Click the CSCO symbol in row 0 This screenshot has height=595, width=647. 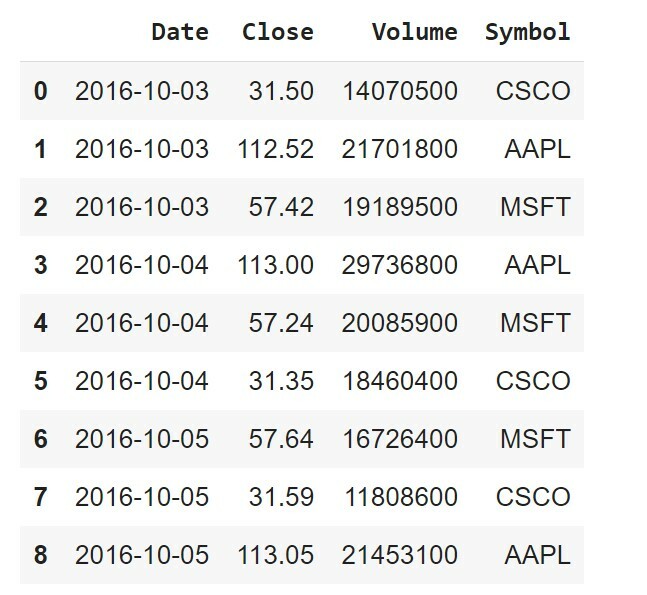[533, 91]
